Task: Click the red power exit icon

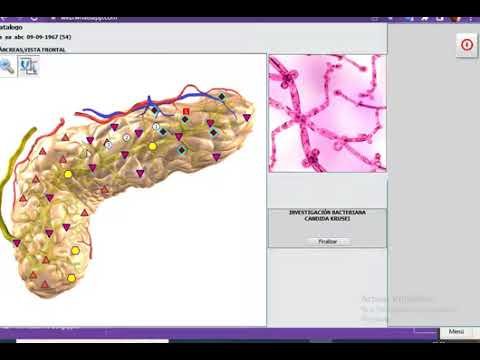Action: tap(467, 45)
